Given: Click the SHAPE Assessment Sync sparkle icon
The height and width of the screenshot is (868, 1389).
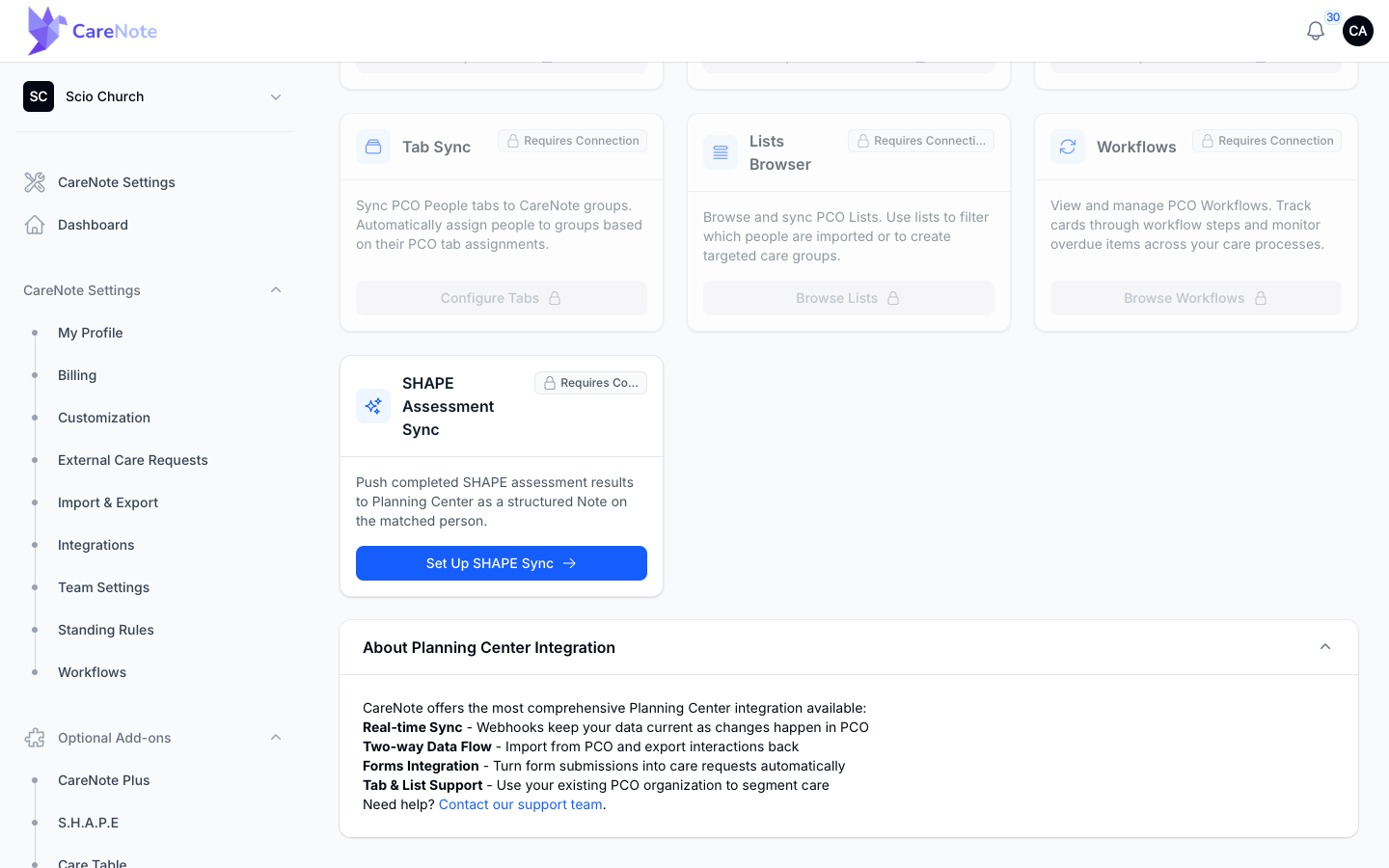Looking at the screenshot, I should [x=373, y=406].
